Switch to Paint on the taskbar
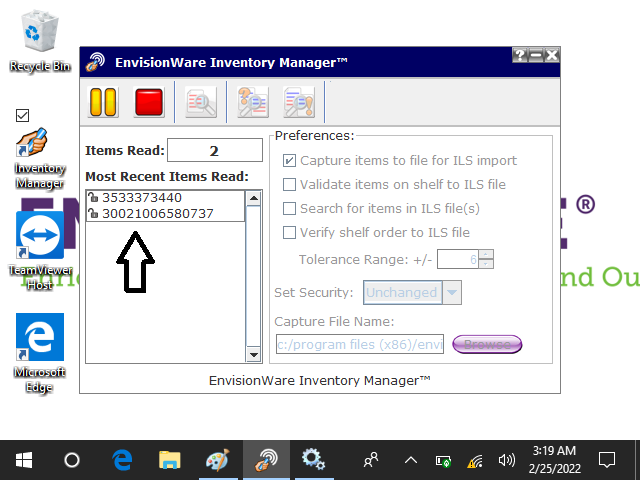The height and width of the screenshot is (480, 640). point(218,460)
